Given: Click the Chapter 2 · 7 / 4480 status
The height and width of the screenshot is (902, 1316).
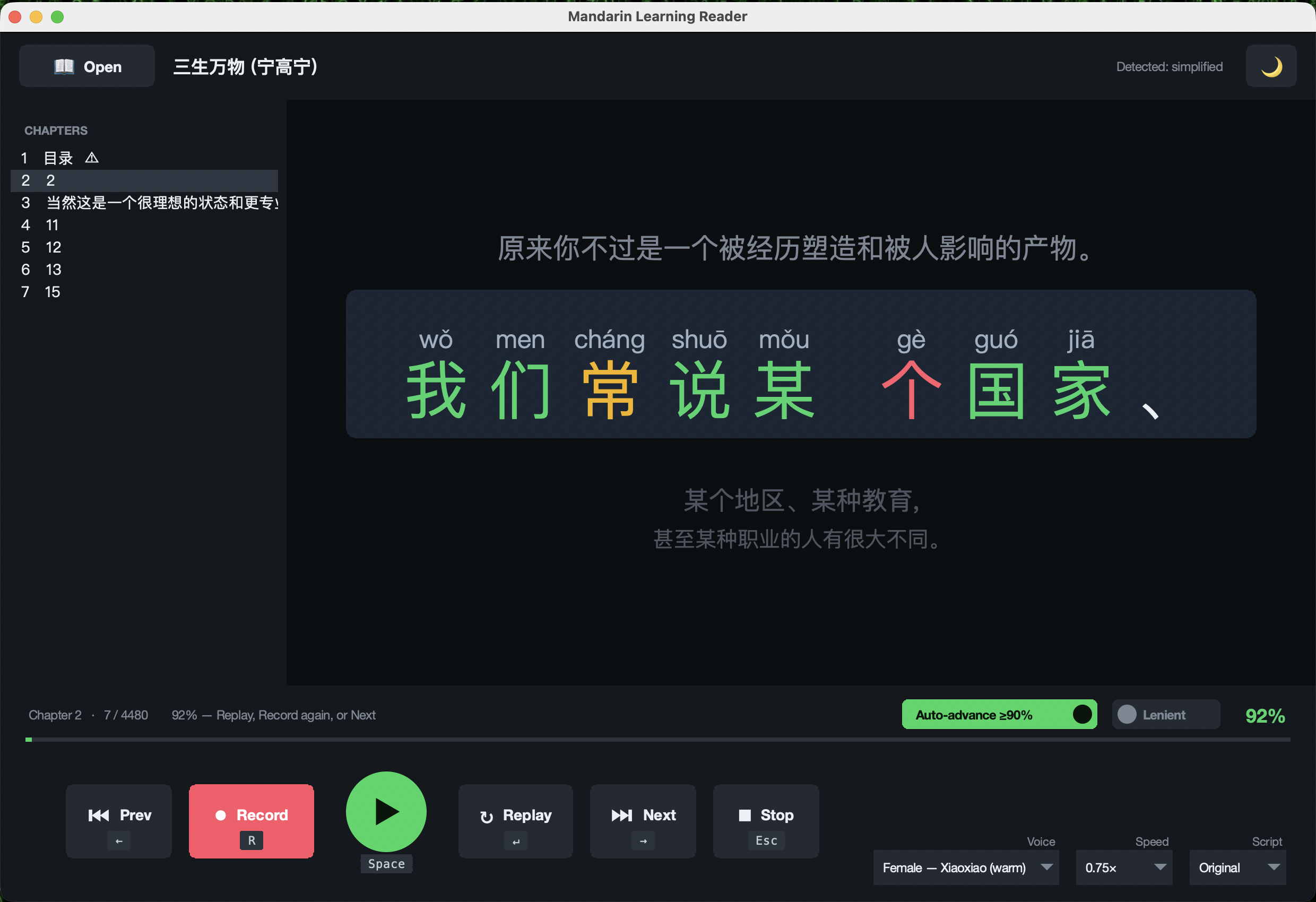Looking at the screenshot, I should tap(88, 715).
